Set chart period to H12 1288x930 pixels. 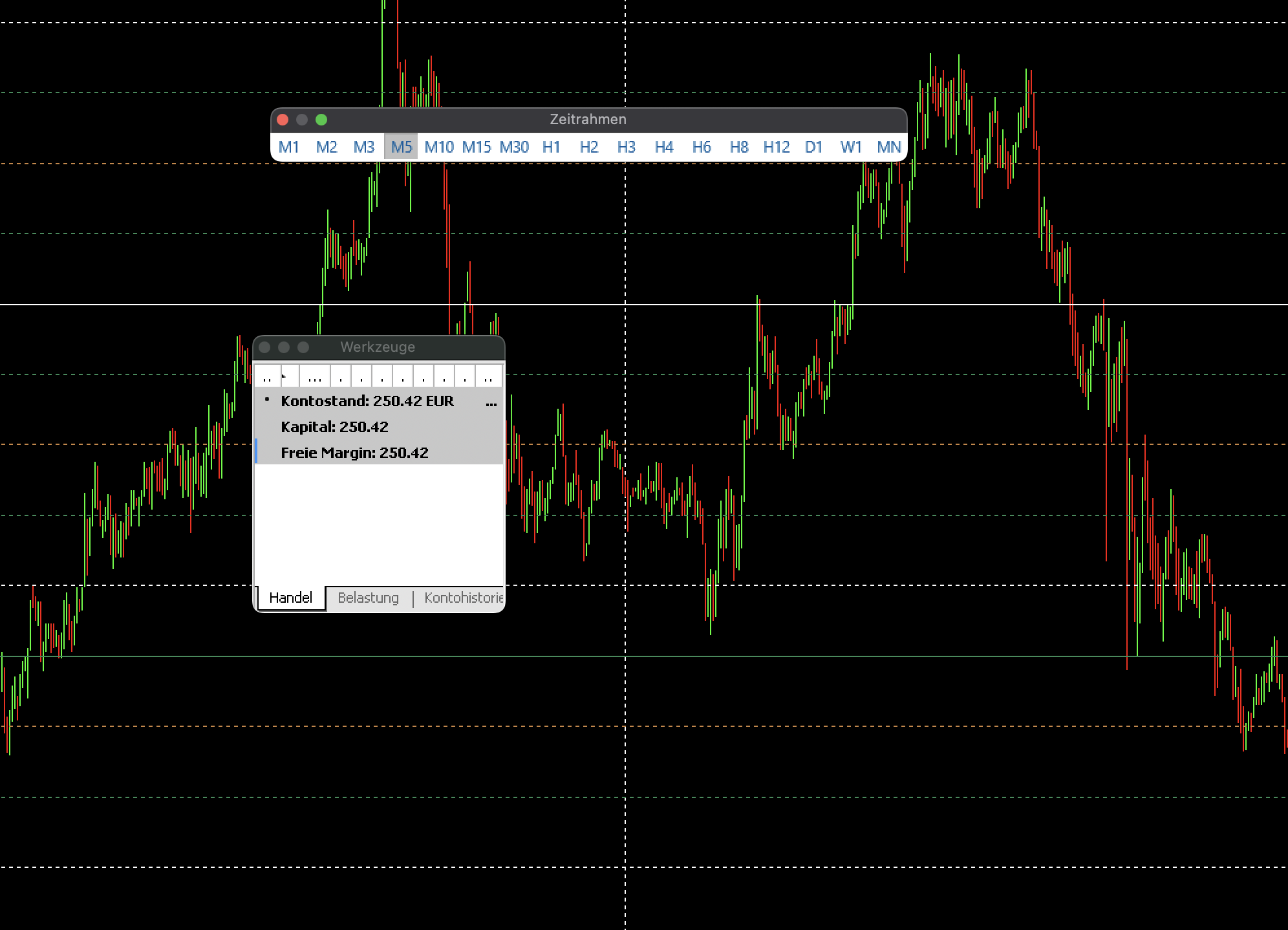tap(777, 147)
